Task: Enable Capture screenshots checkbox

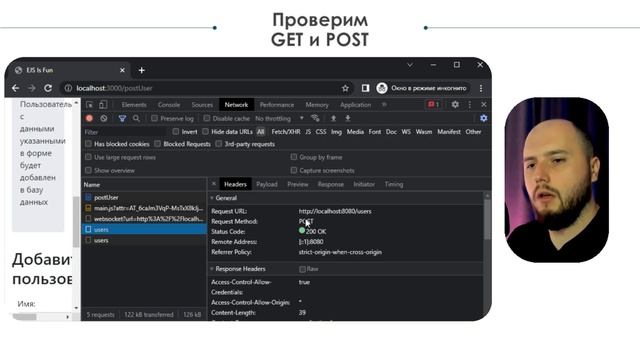Action: click(x=294, y=170)
